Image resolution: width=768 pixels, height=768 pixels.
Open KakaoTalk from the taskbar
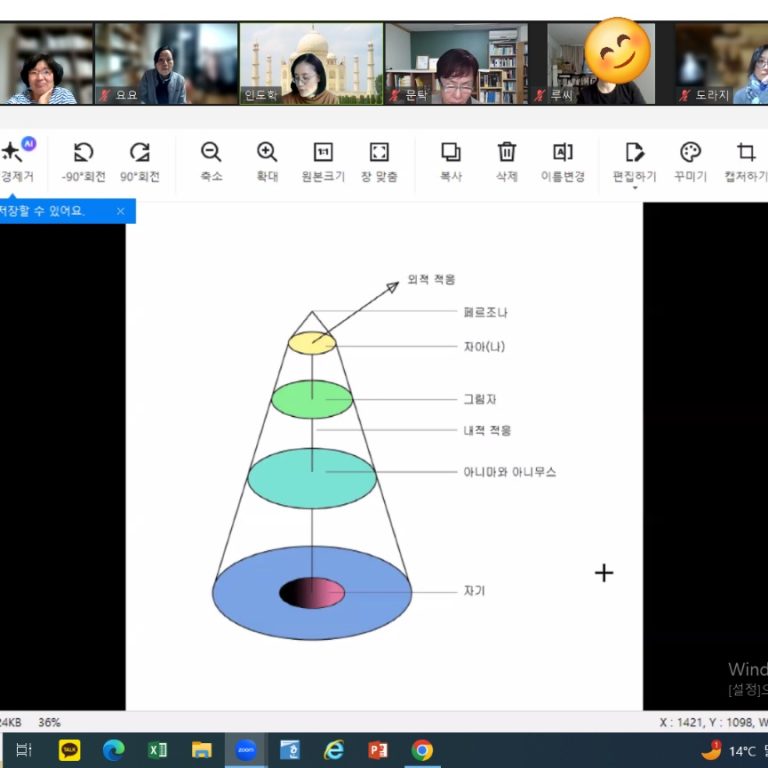point(69,750)
